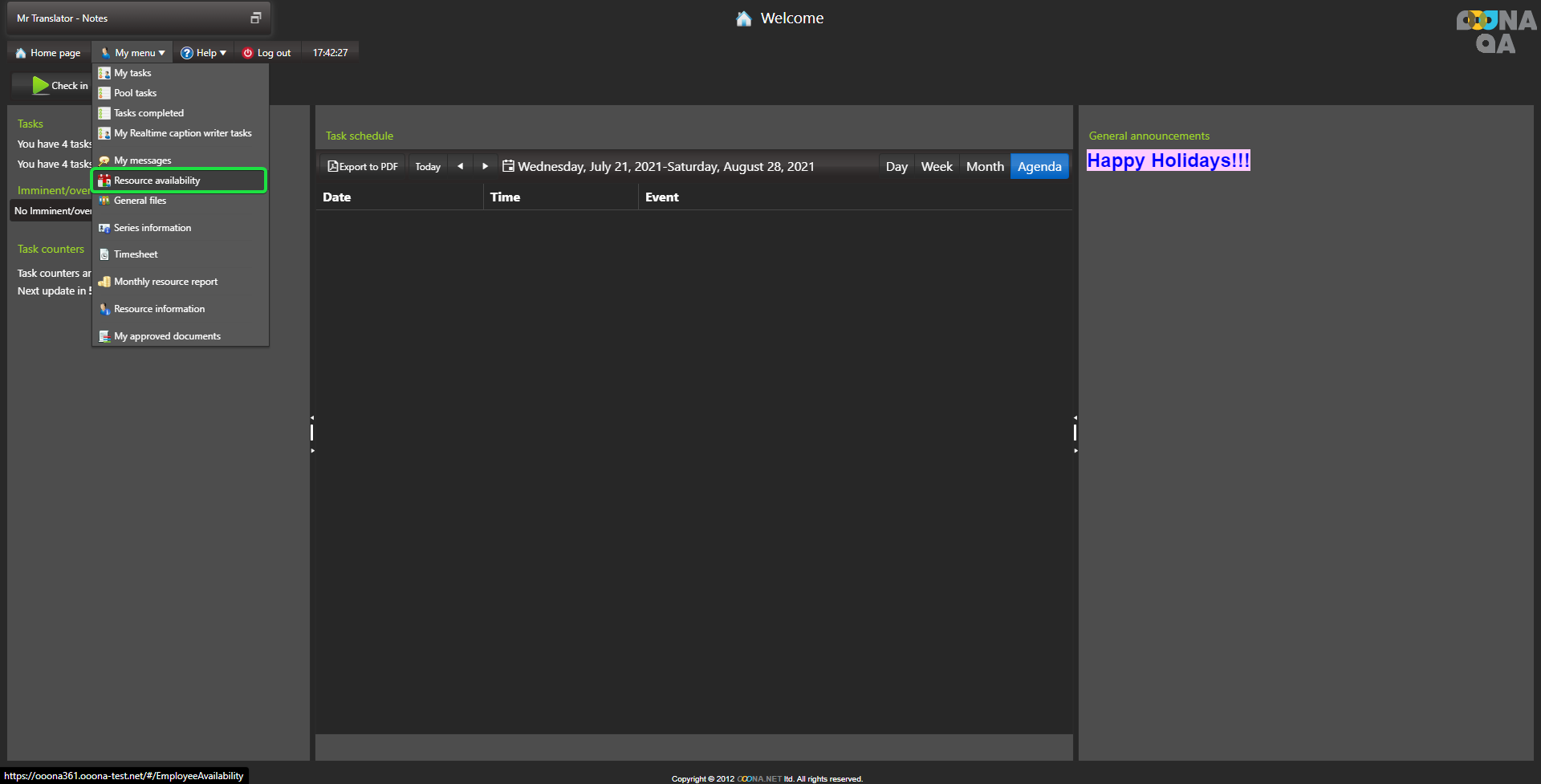Click the calendar icon beside date range
Viewport: 1541px width, 784px height.
(x=508, y=166)
